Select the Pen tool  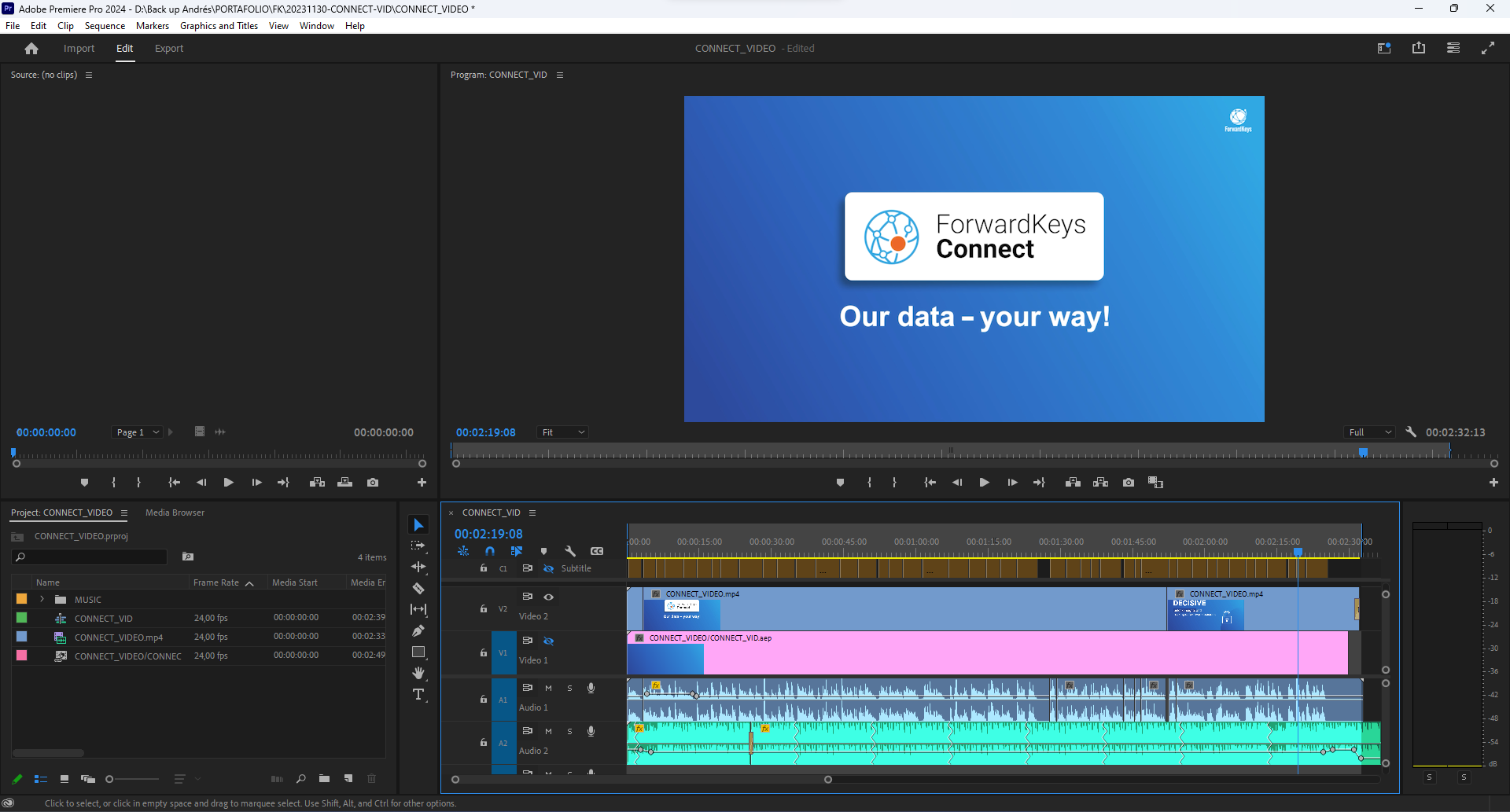coord(418,630)
